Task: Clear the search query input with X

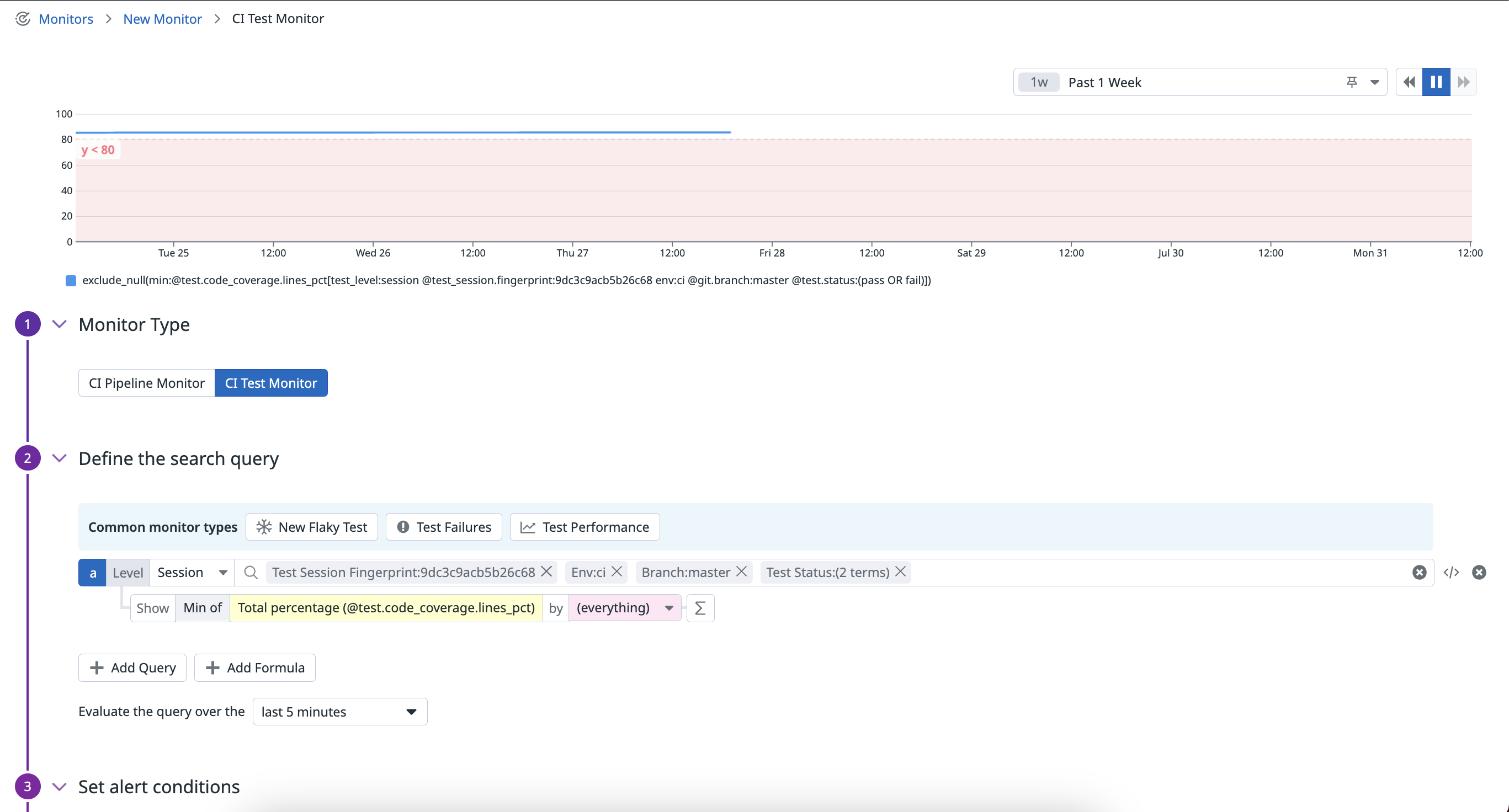Action: click(x=1419, y=573)
